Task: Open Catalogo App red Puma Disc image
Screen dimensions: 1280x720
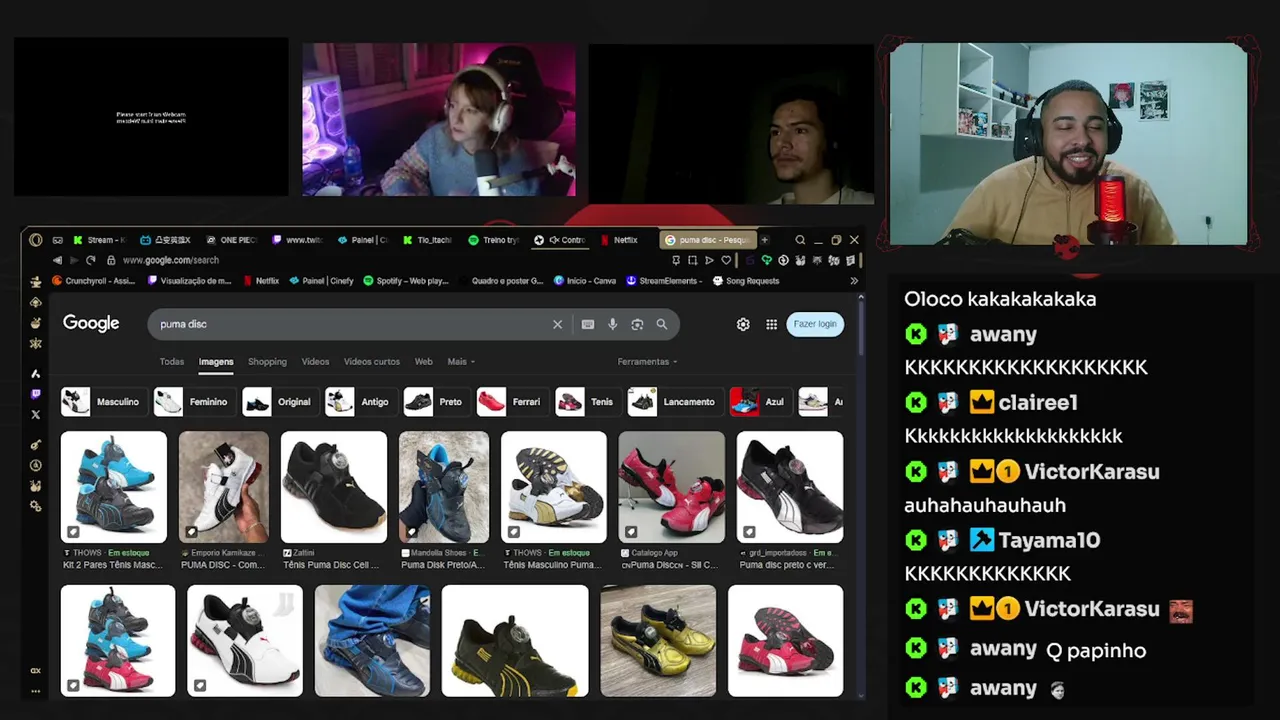Action: (672, 487)
